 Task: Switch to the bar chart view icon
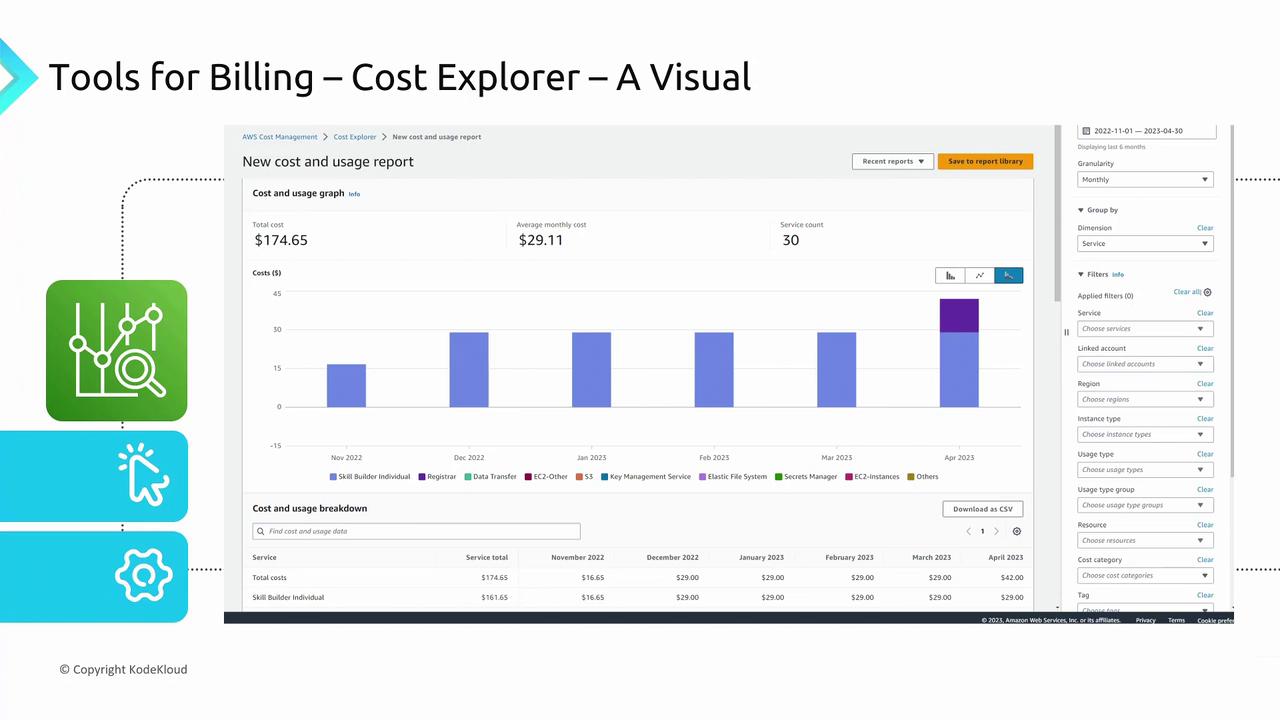tap(950, 275)
